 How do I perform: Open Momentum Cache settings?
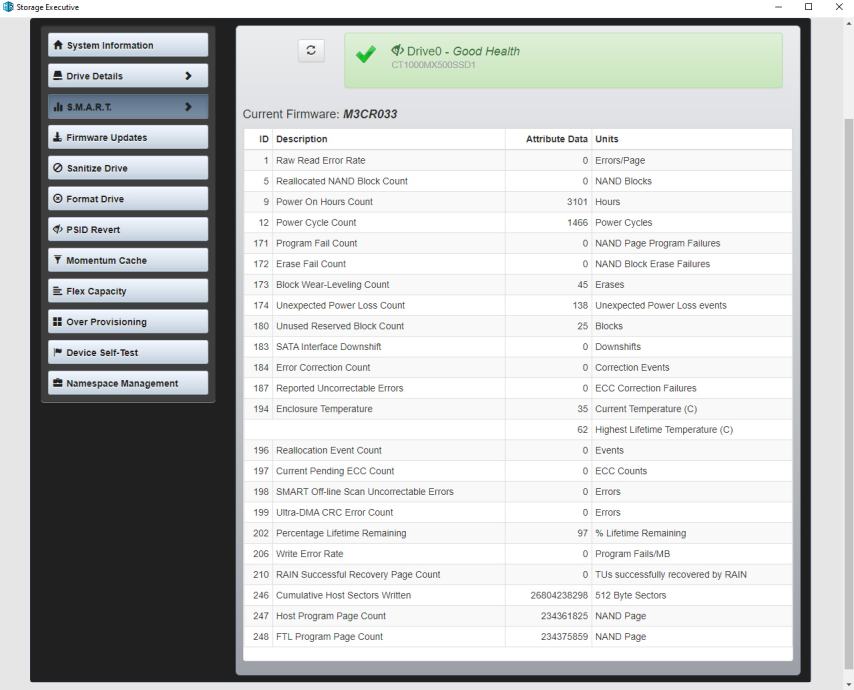[x=128, y=260]
